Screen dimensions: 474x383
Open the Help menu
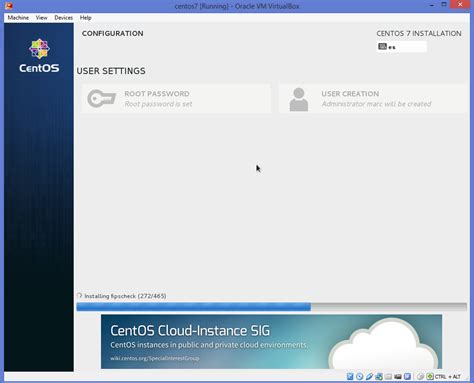[85, 18]
